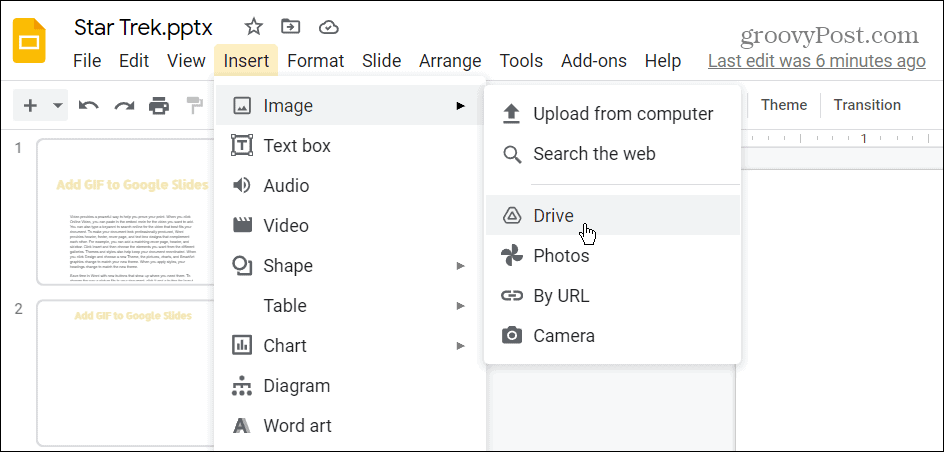Open the Theme panel button
The width and height of the screenshot is (944, 452).
784,105
